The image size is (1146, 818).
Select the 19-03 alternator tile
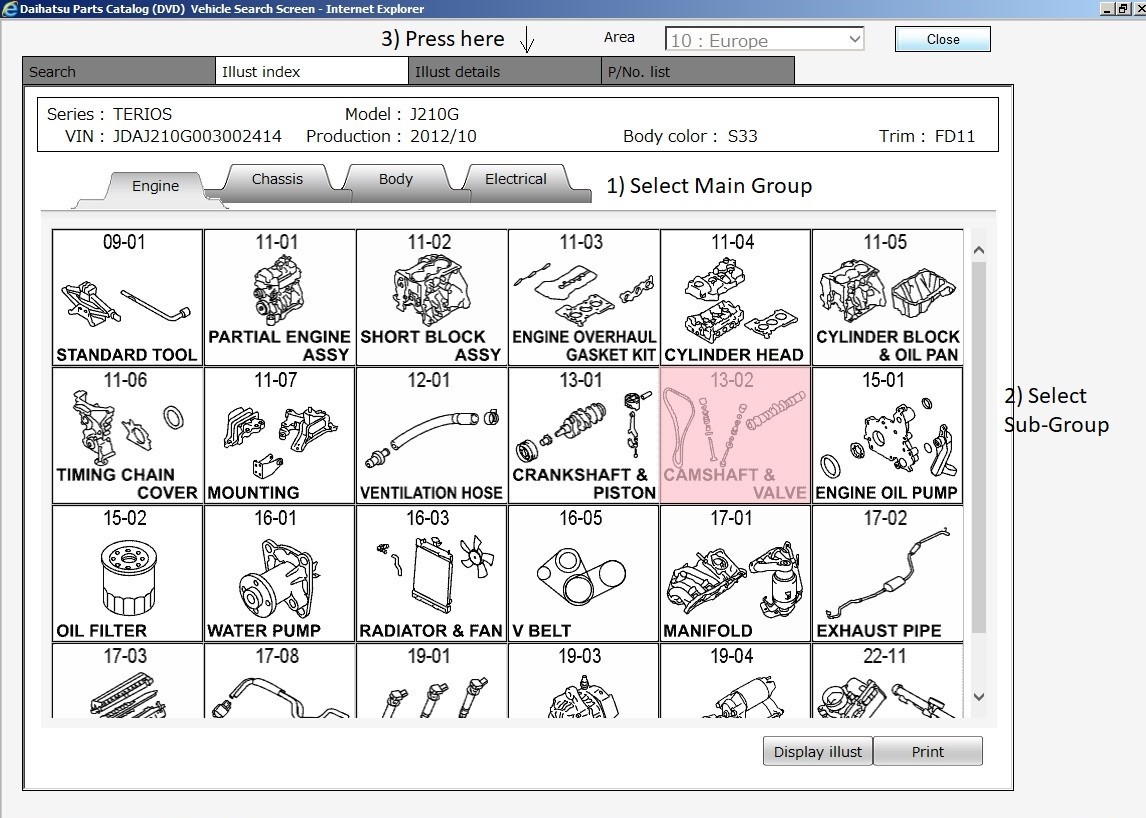click(583, 681)
